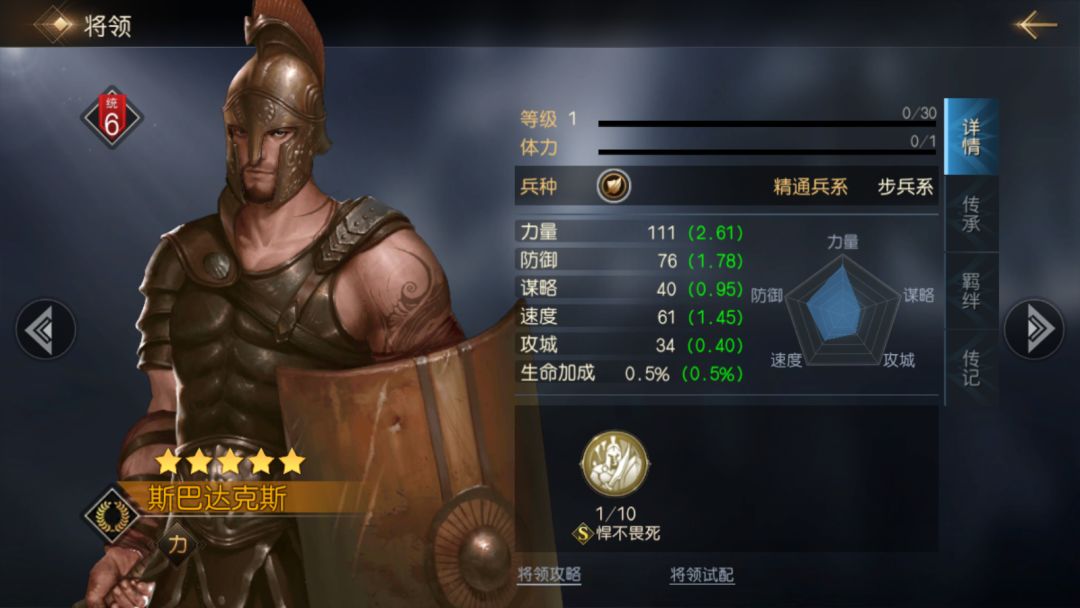The width and height of the screenshot is (1080, 608).
Task: Select the 详情 details tab
Action: coord(971,136)
